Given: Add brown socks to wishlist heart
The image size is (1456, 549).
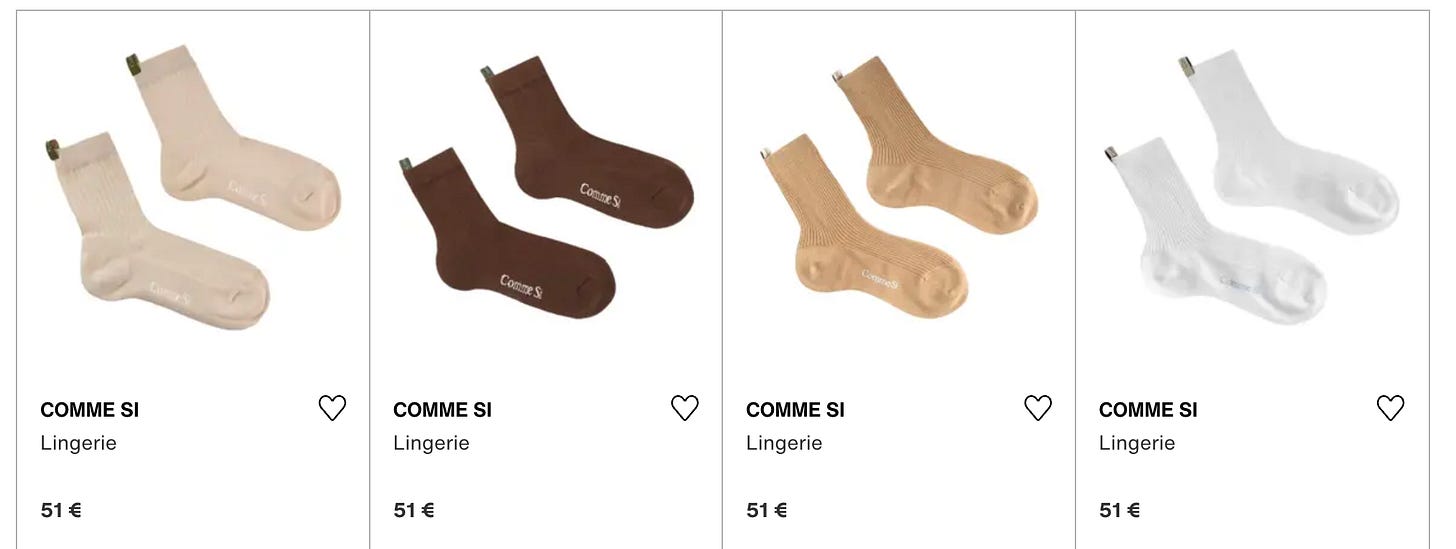Looking at the screenshot, I should (685, 408).
